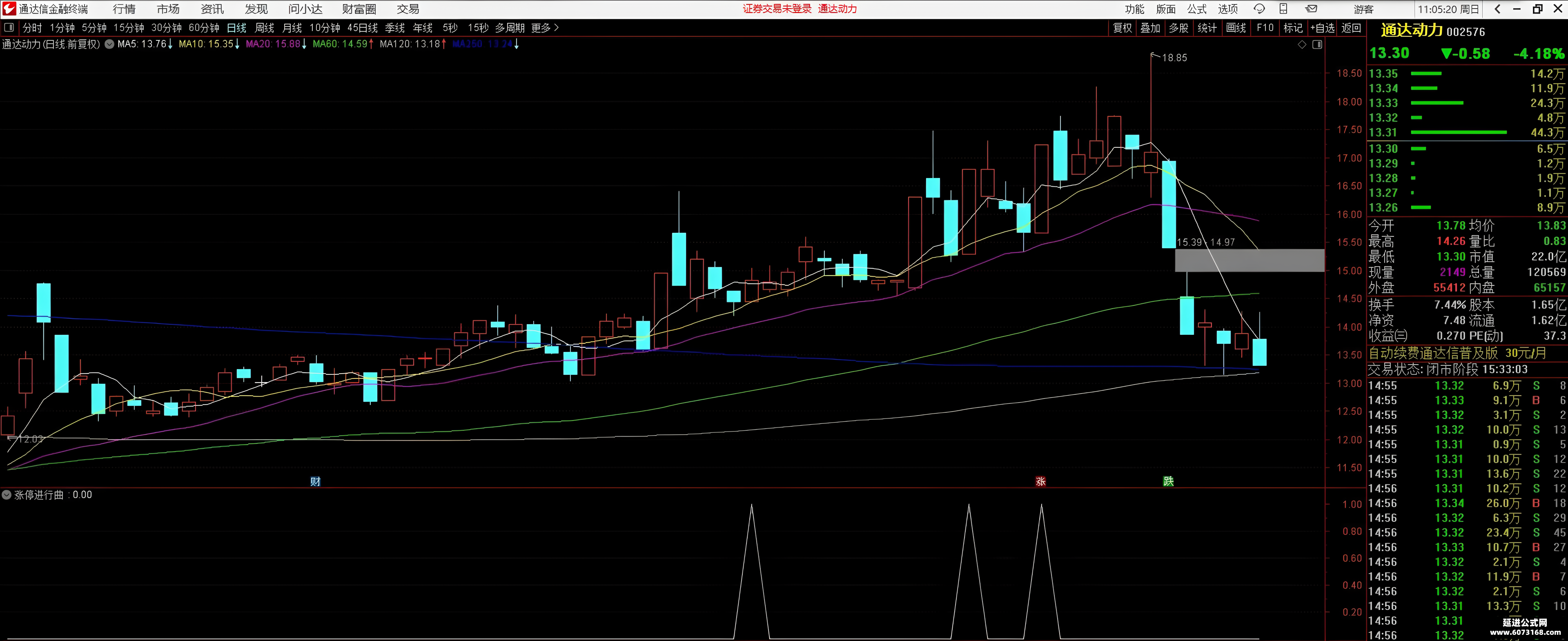Click the Tongdaxin red logo icon

pos(9,9)
